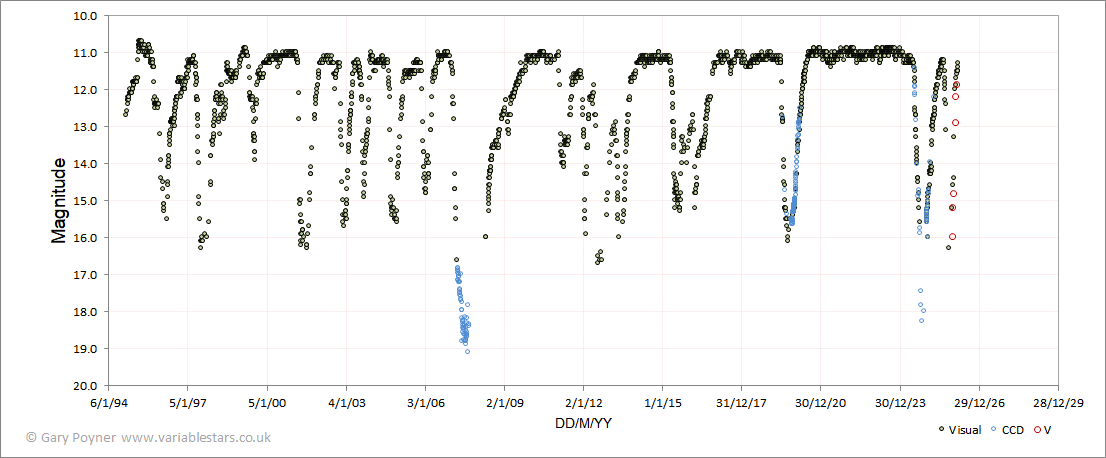Select the Visual legend label
Viewport: 1106px width, 458px height.
(x=965, y=429)
